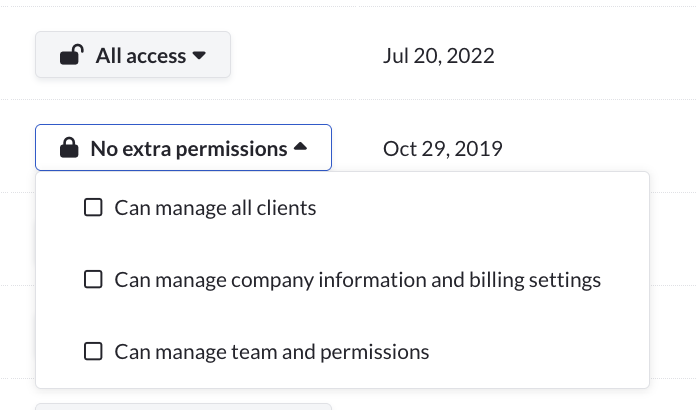Tick the Can manage all clients checkbox
This screenshot has width=696, height=410.
93,208
